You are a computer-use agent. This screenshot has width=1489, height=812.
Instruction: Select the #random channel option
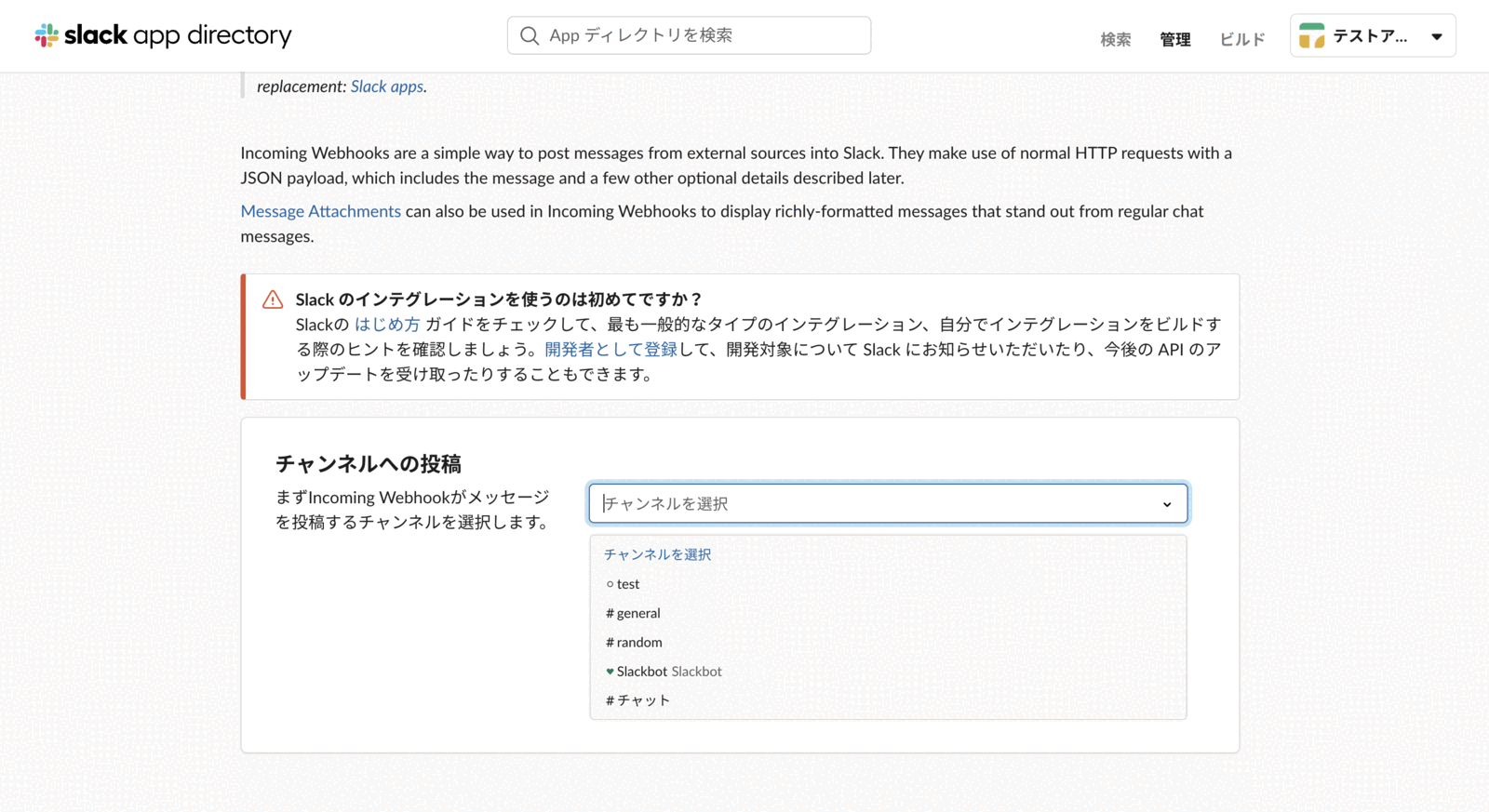[x=888, y=642]
